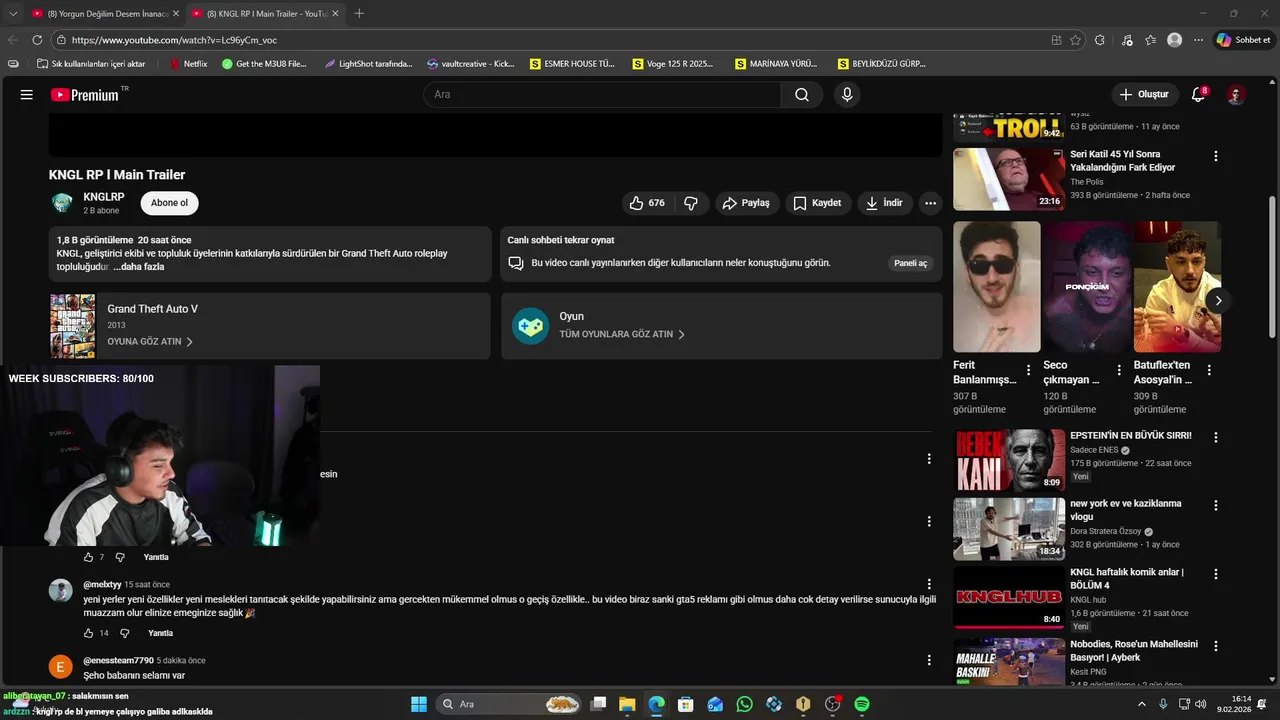Open the Netflix bookmark

pyautogui.click(x=188, y=63)
